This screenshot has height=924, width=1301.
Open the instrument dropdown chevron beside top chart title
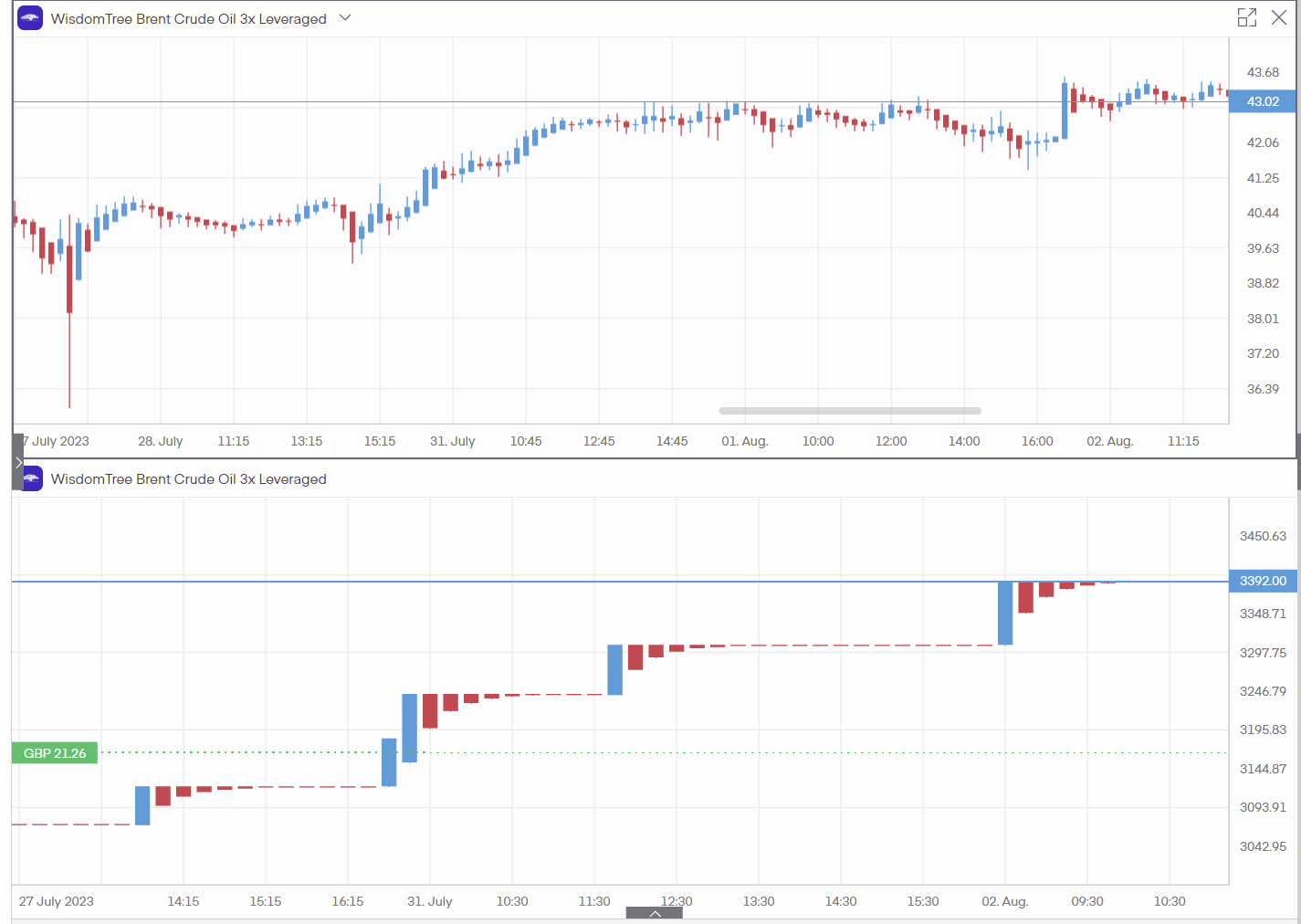click(345, 17)
